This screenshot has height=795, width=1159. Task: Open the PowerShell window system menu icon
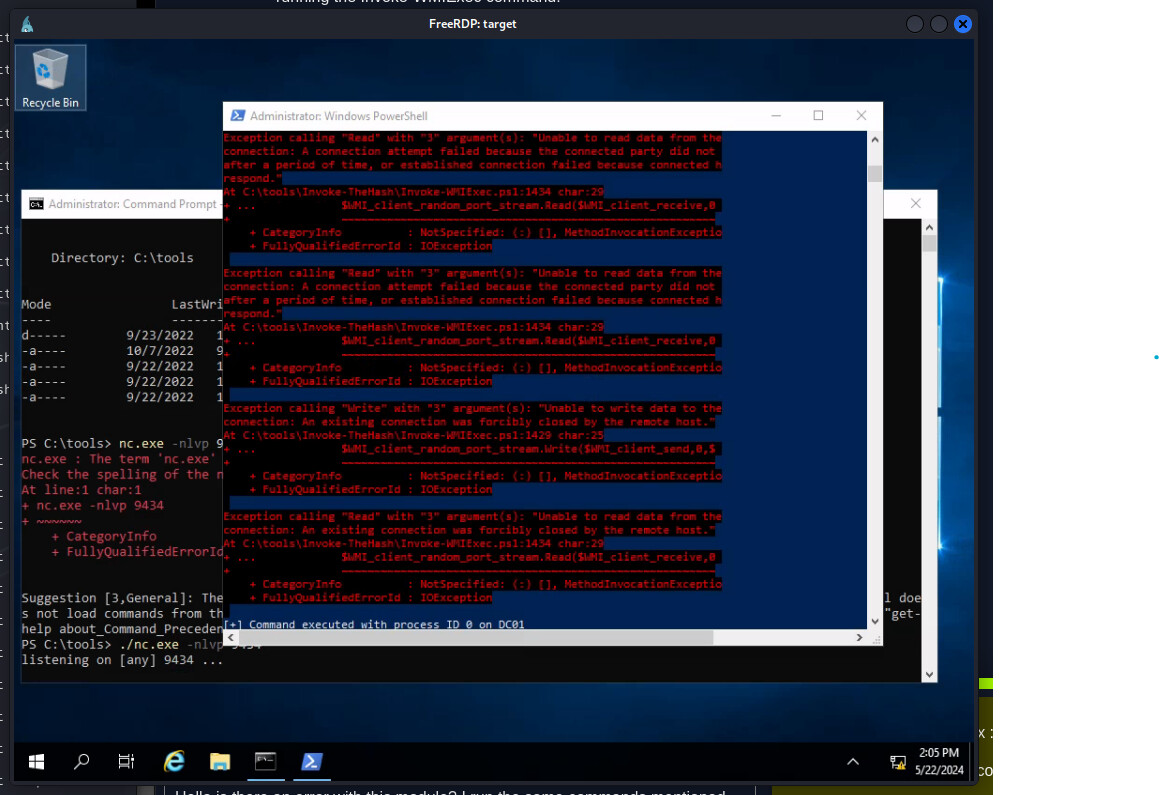tap(237, 116)
